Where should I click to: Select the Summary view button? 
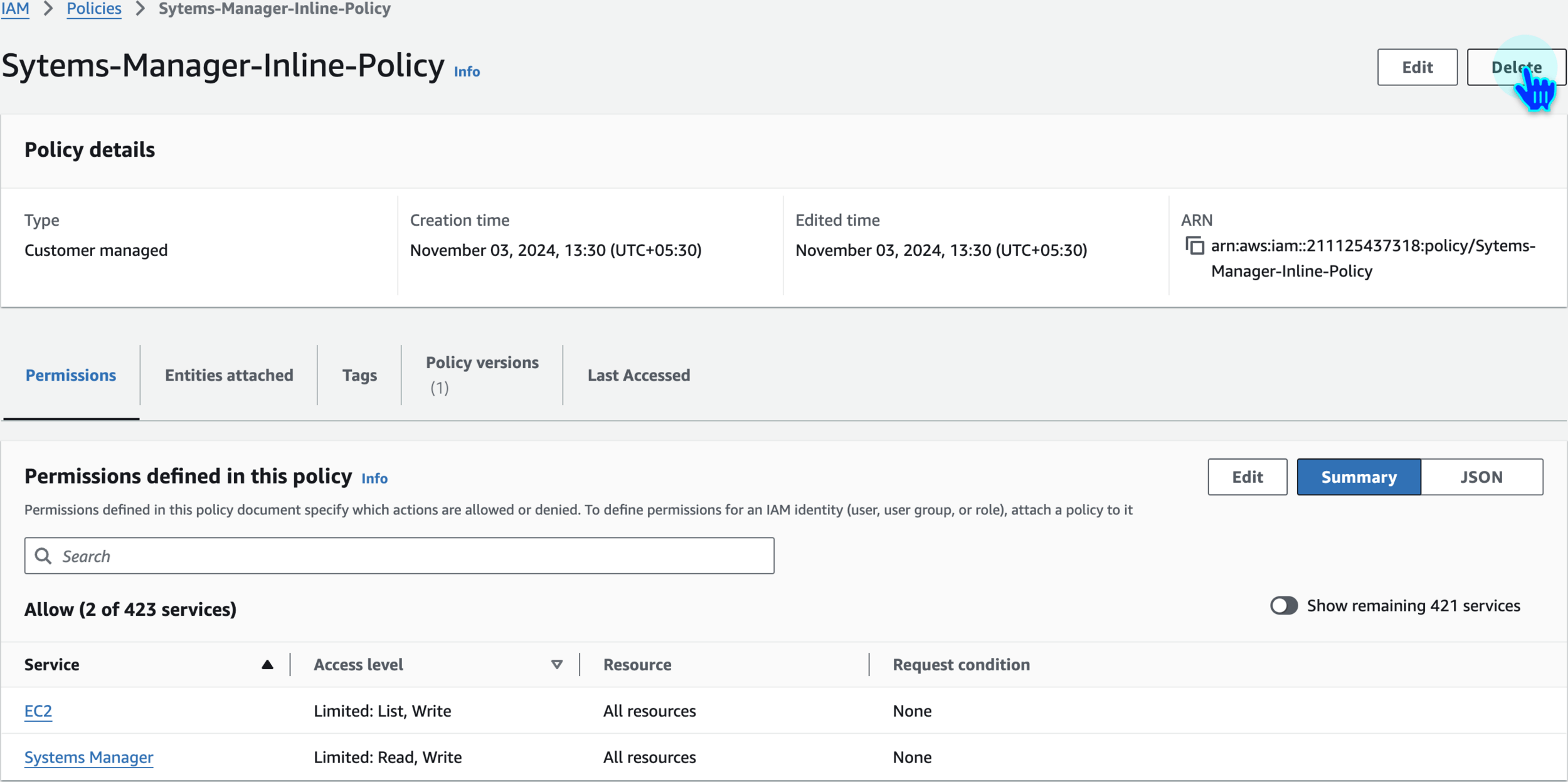click(x=1359, y=477)
